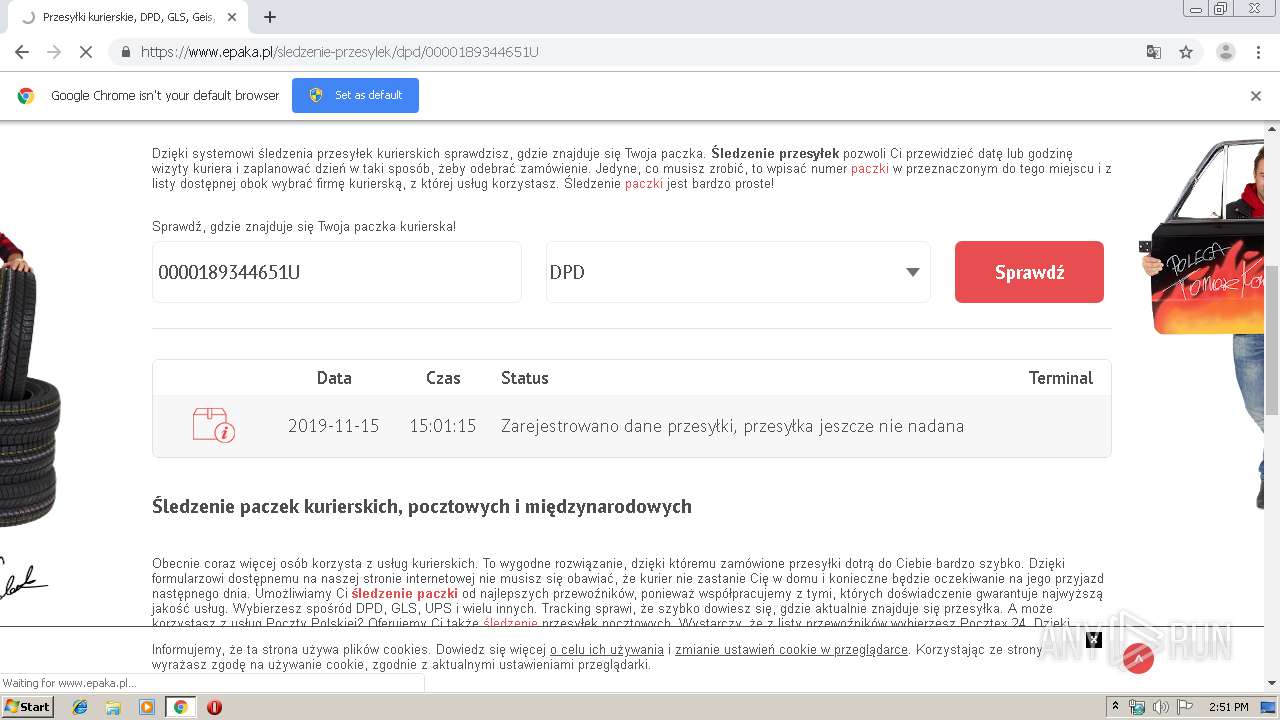This screenshot has height=720, width=1280.
Task: Click the tracking number input field
Action: coord(336,272)
